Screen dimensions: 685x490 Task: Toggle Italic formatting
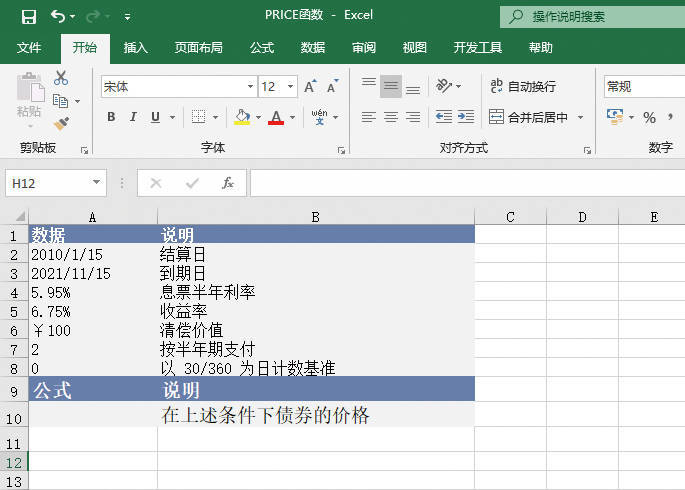(133, 118)
